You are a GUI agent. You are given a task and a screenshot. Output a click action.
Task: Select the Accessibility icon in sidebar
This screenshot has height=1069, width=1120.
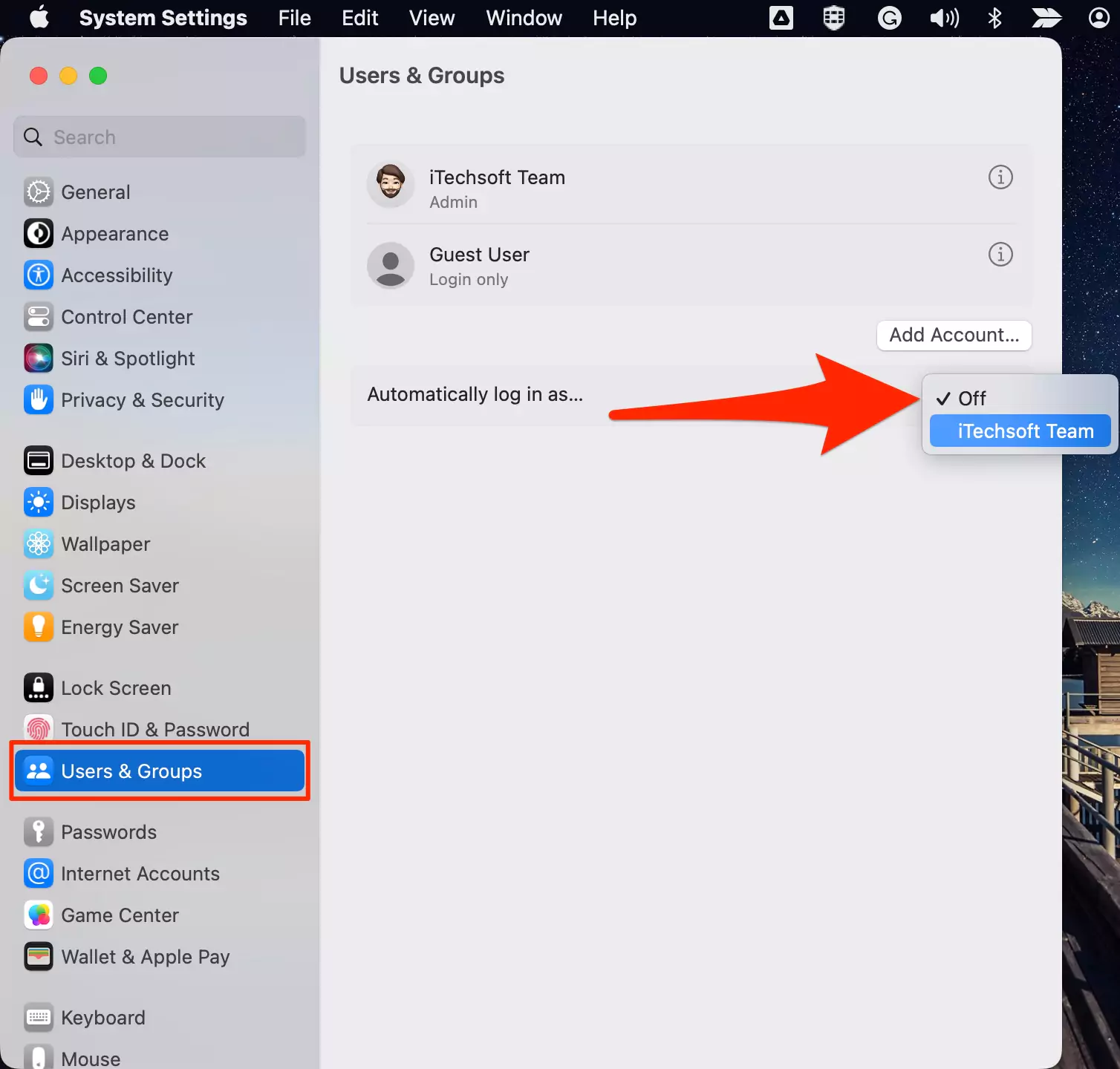(39, 275)
